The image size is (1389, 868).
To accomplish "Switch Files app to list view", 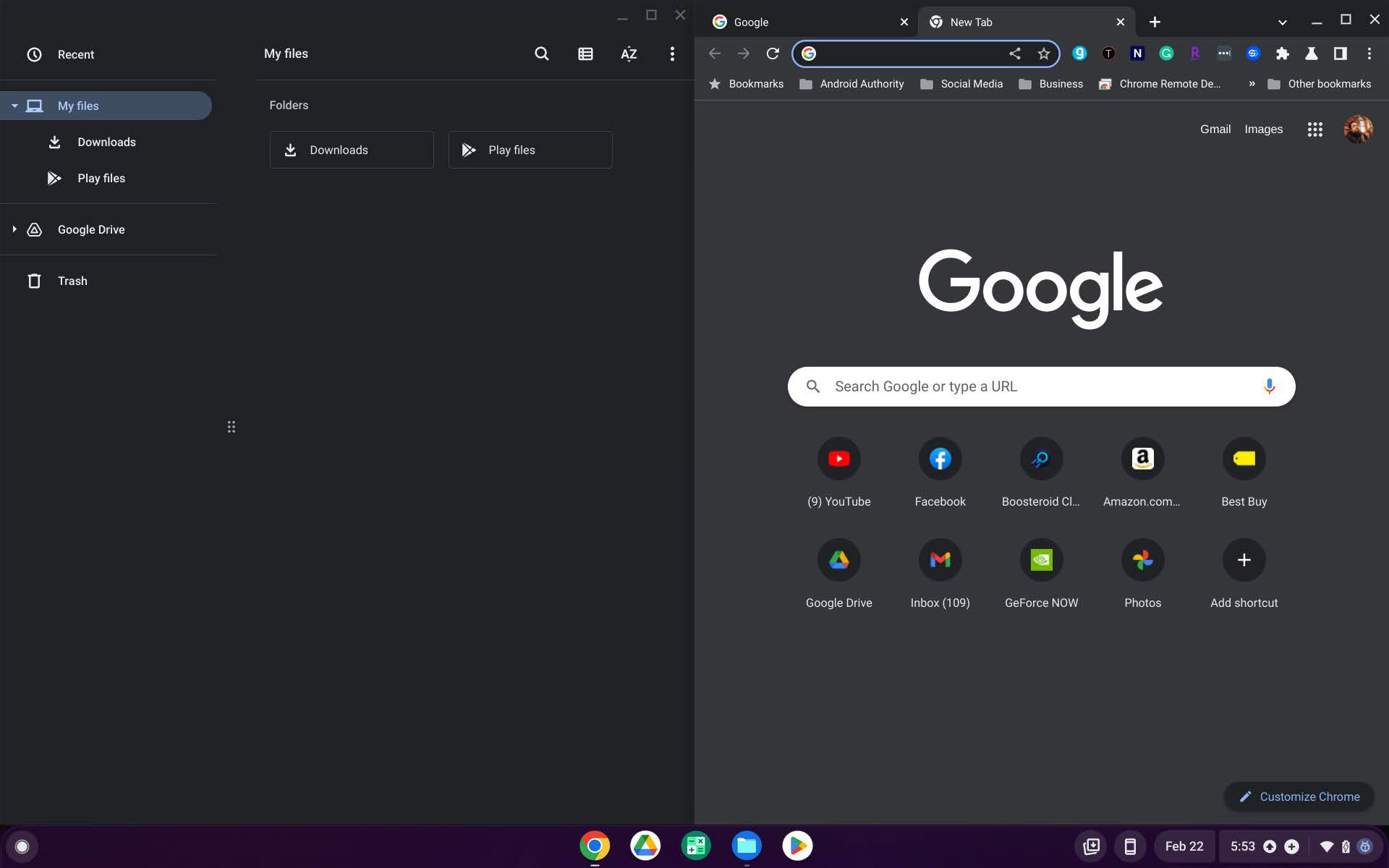I will [x=585, y=54].
